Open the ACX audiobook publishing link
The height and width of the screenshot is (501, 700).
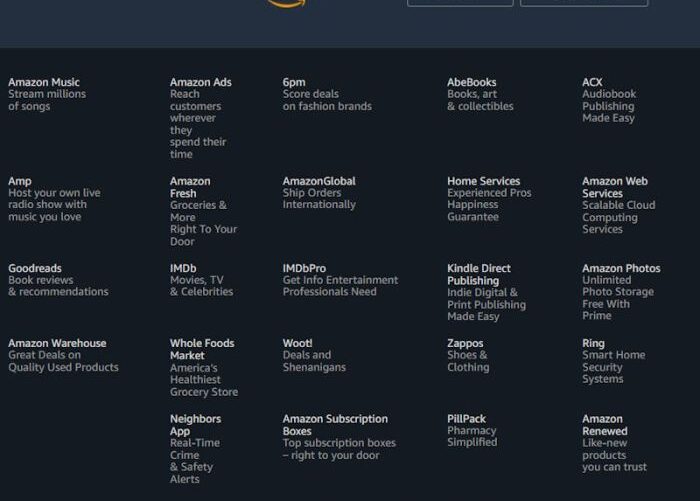tap(609, 100)
